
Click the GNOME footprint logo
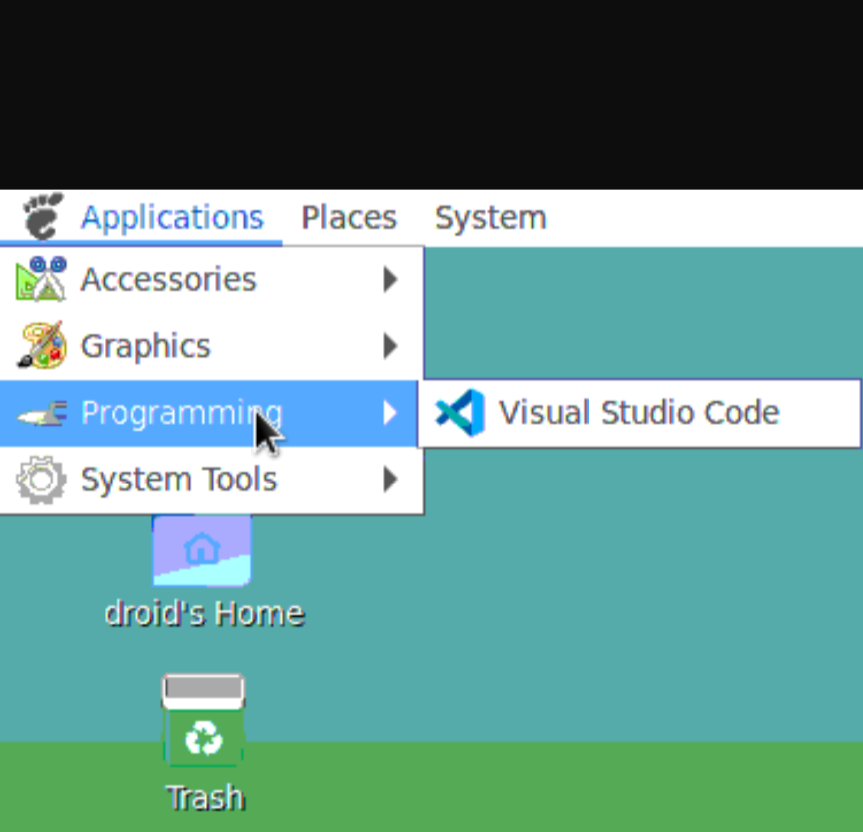pyautogui.click(x=42, y=216)
